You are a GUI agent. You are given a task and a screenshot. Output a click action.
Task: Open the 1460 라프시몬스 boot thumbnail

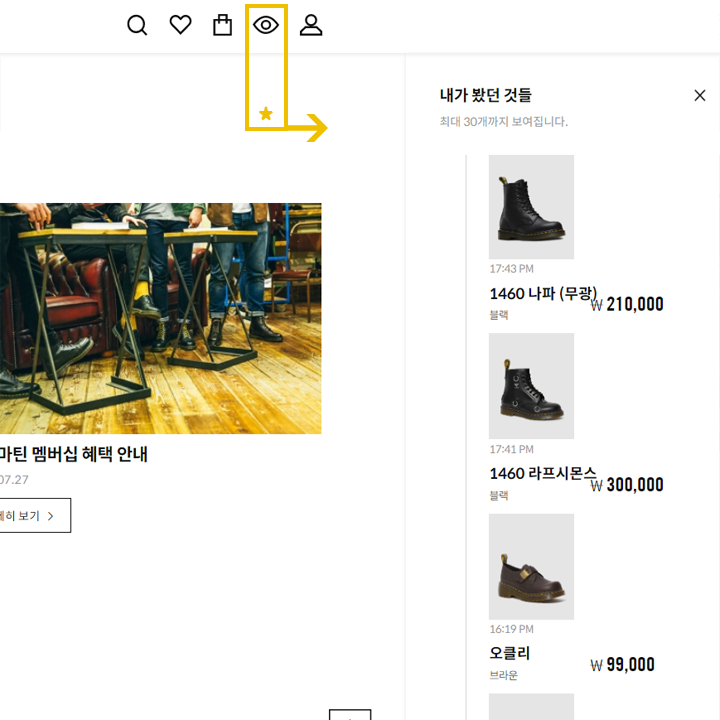531,386
